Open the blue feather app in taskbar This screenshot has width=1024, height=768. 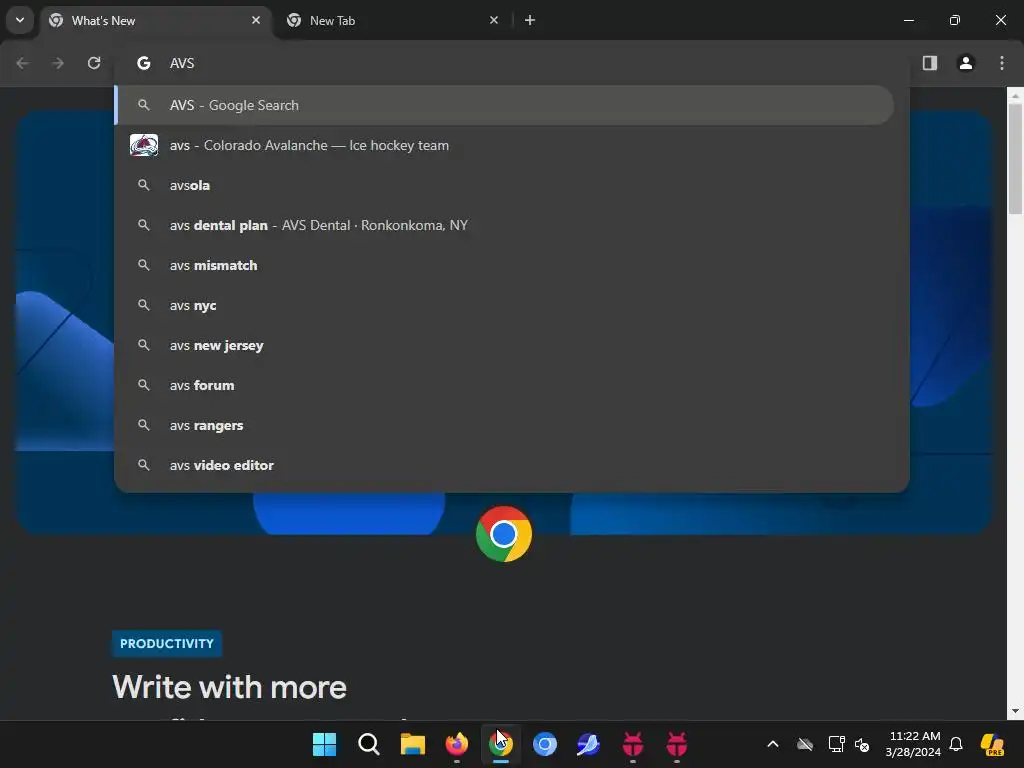[588, 744]
